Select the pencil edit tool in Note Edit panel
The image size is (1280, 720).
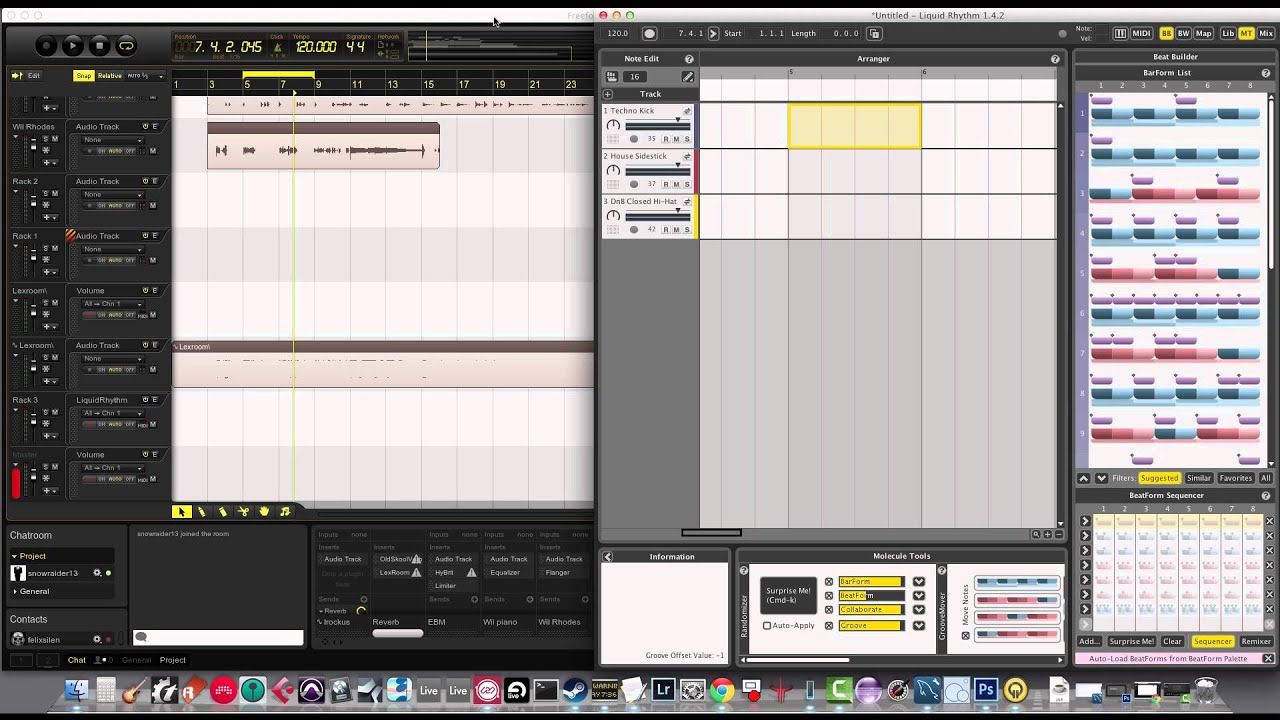pos(688,76)
